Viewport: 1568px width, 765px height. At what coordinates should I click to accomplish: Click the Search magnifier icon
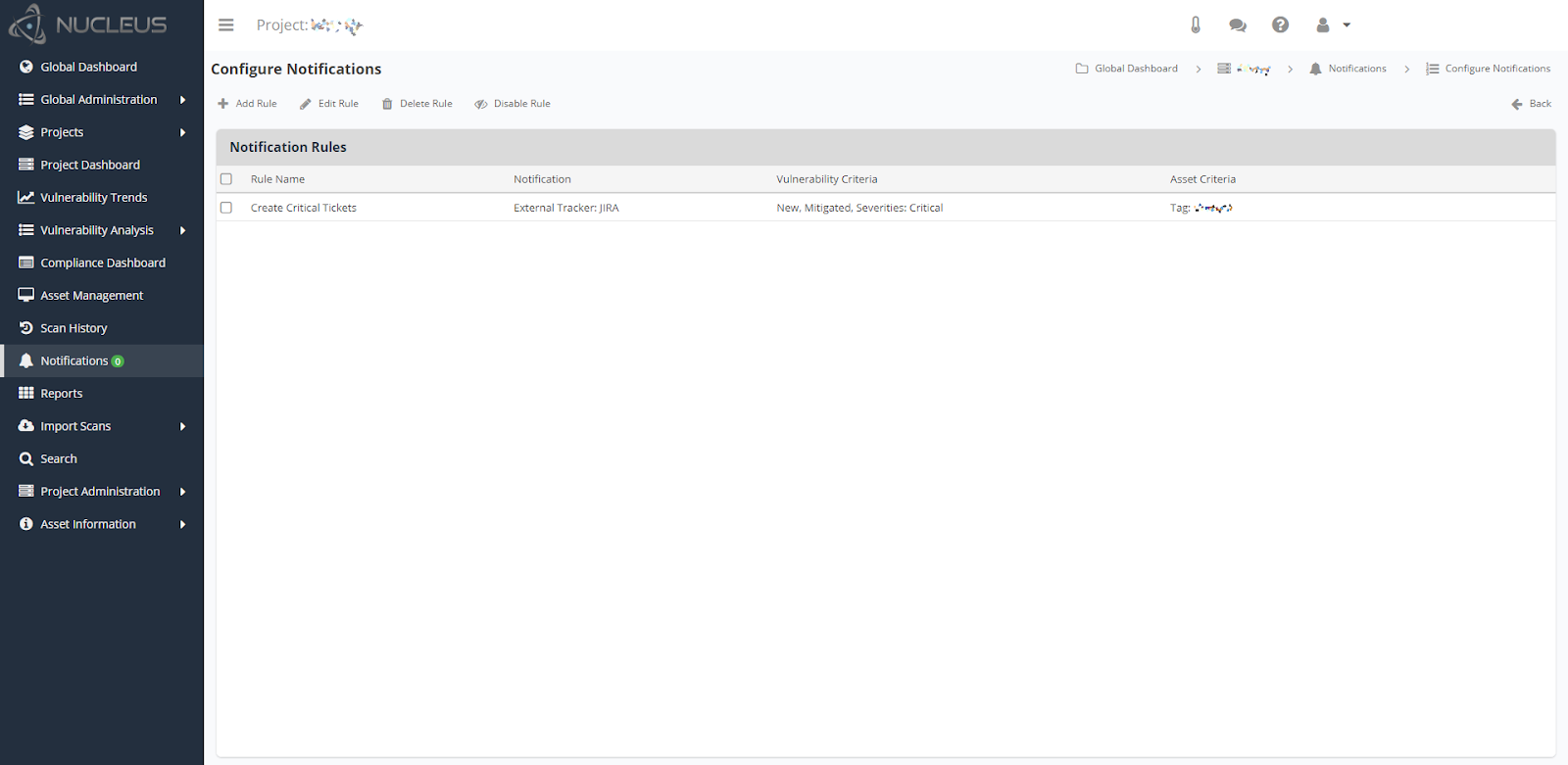tap(26, 458)
